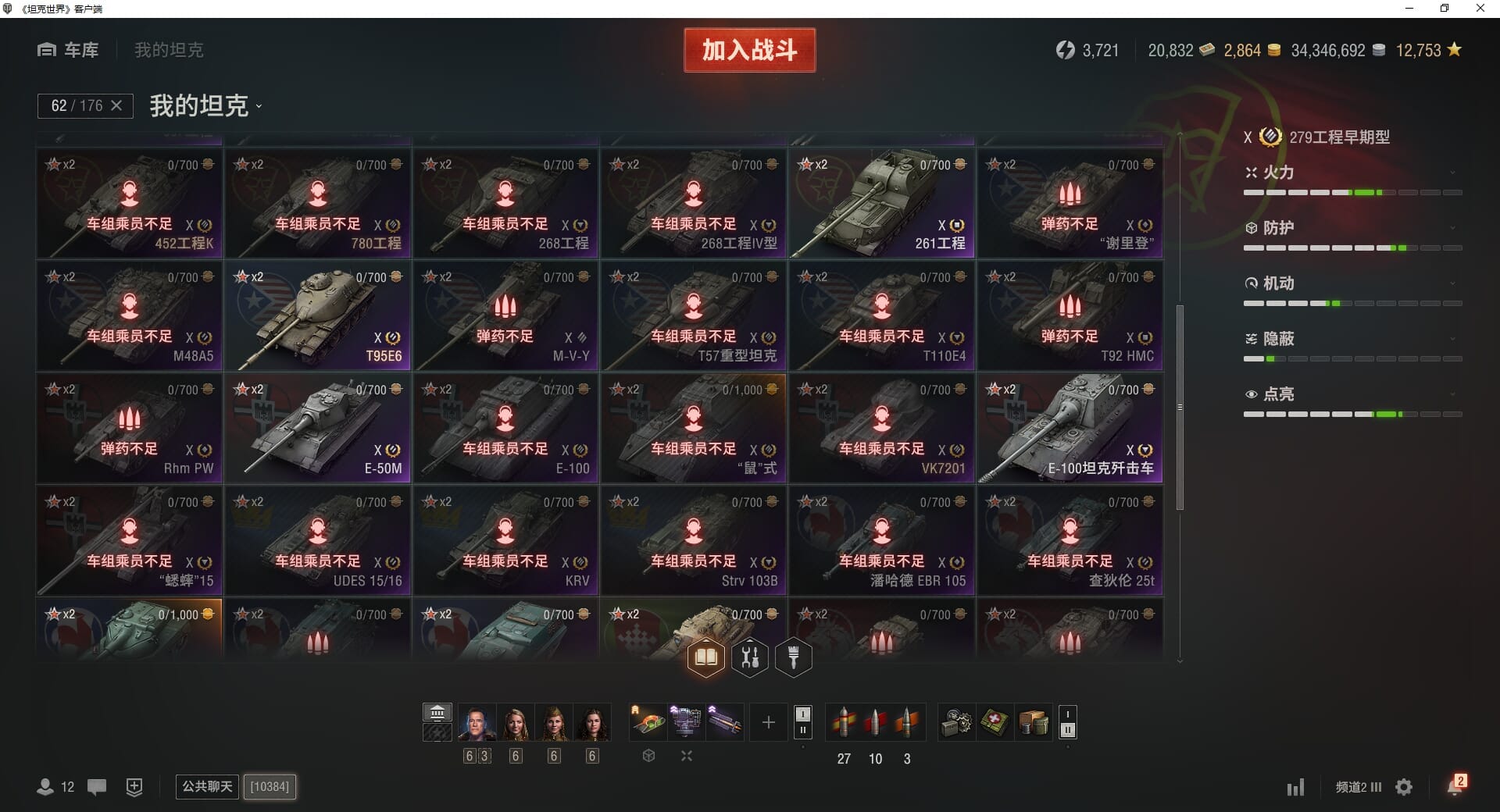Screen dimensions: 1500x812
Task: Click the barracks building icon beside crew
Action: [437, 713]
